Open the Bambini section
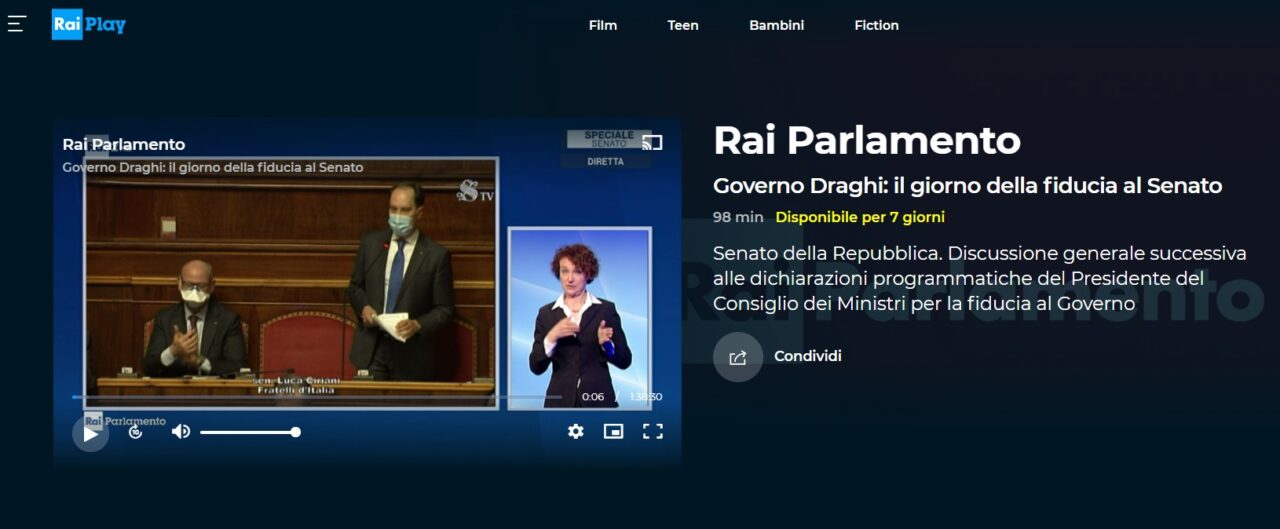The image size is (1280, 529). pos(776,25)
